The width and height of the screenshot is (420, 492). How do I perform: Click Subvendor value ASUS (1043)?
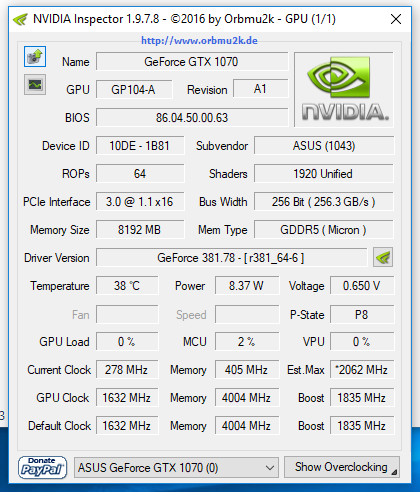coord(324,146)
